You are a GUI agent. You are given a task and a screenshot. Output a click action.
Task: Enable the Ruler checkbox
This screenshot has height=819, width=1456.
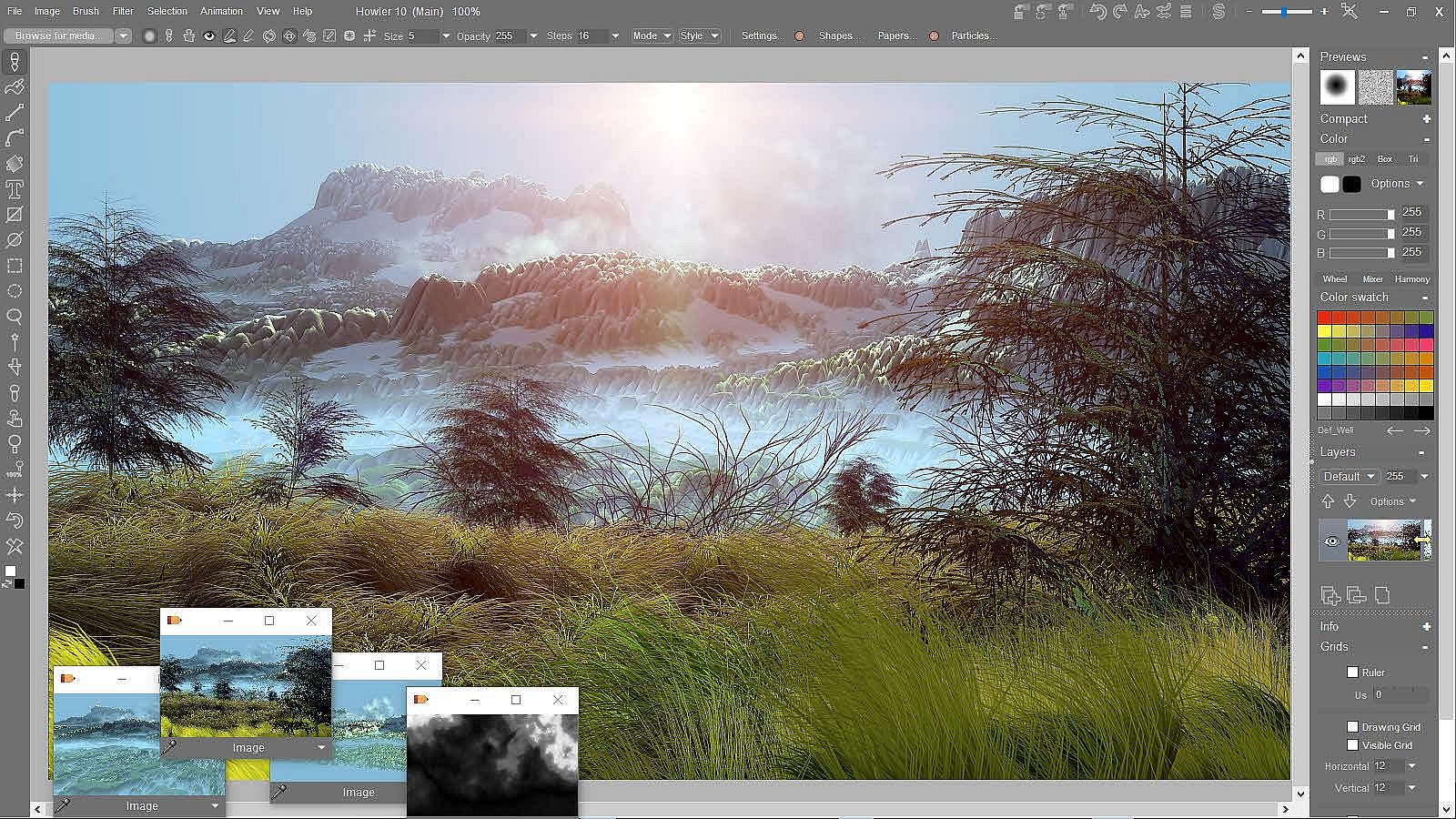tap(1352, 672)
